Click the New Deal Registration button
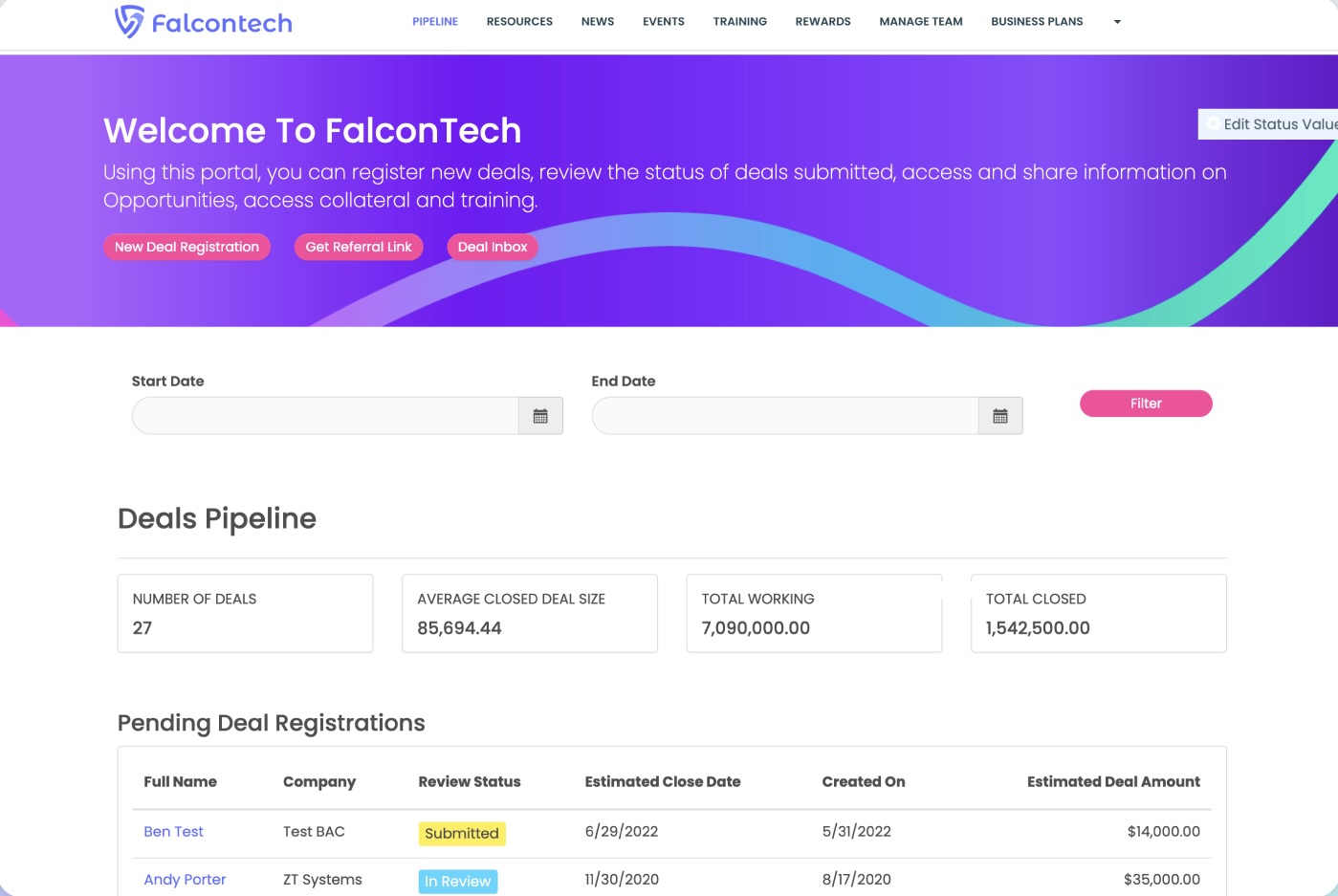The width and height of the screenshot is (1338, 896). (x=186, y=247)
